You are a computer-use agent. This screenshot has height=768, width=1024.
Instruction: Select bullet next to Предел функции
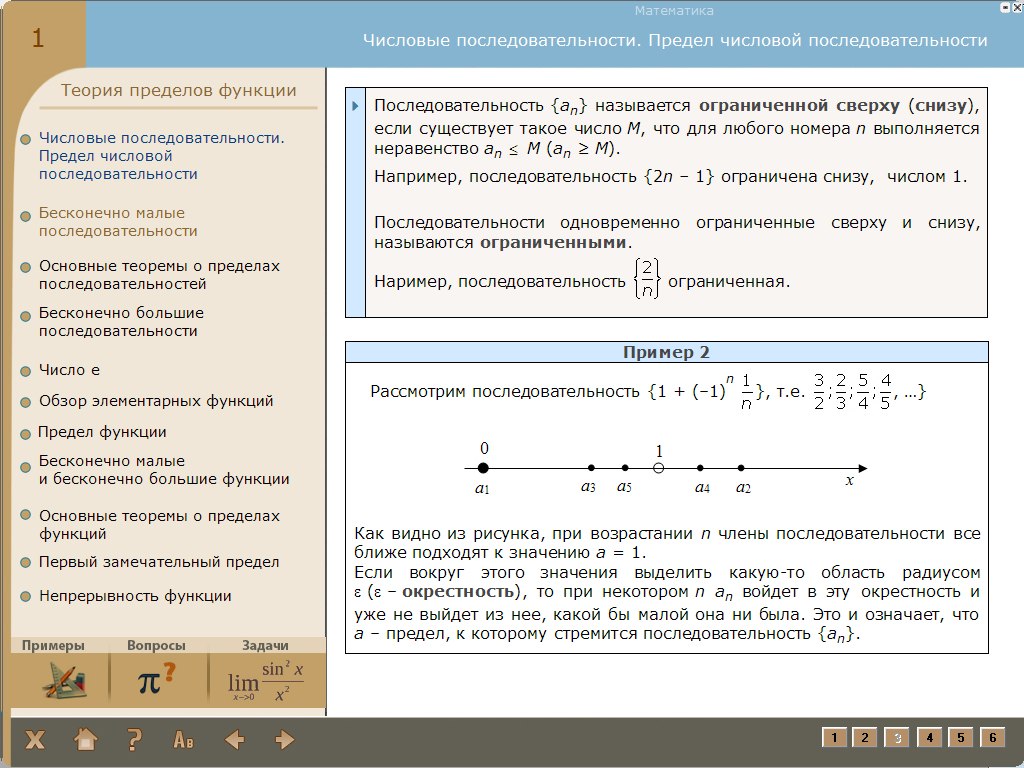point(25,434)
